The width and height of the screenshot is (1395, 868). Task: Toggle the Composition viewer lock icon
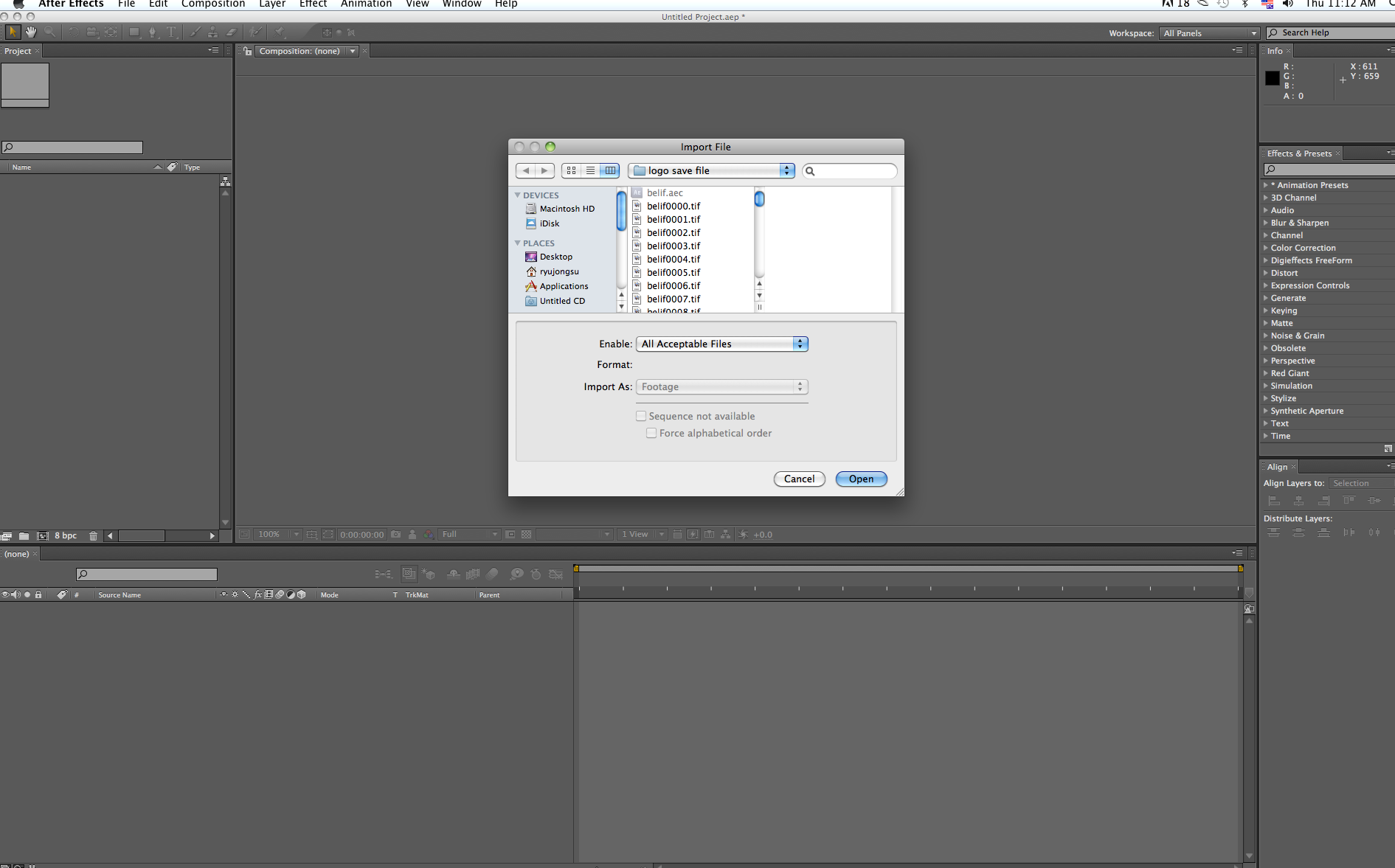(248, 51)
